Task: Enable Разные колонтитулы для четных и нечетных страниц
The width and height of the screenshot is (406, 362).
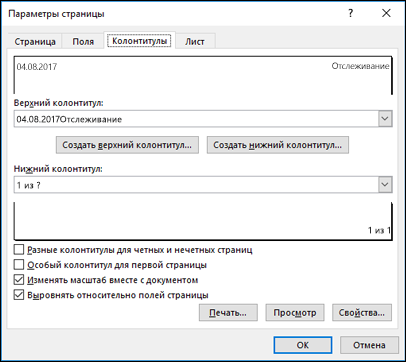Action: click(x=19, y=250)
